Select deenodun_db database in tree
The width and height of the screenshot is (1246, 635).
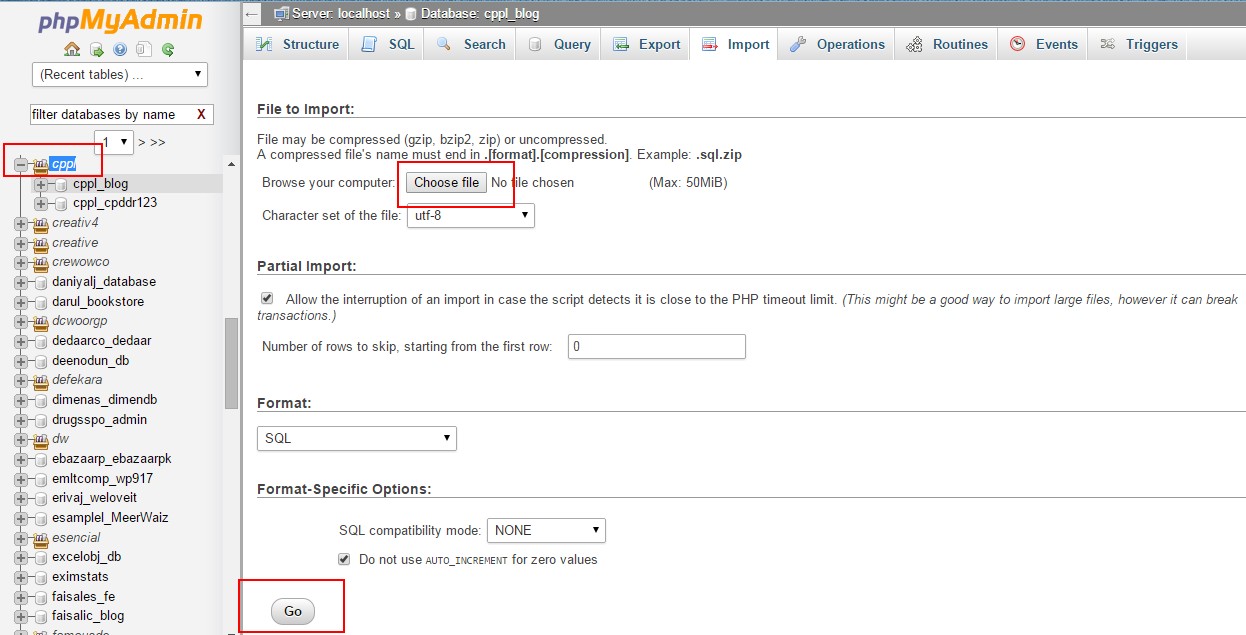tap(90, 360)
